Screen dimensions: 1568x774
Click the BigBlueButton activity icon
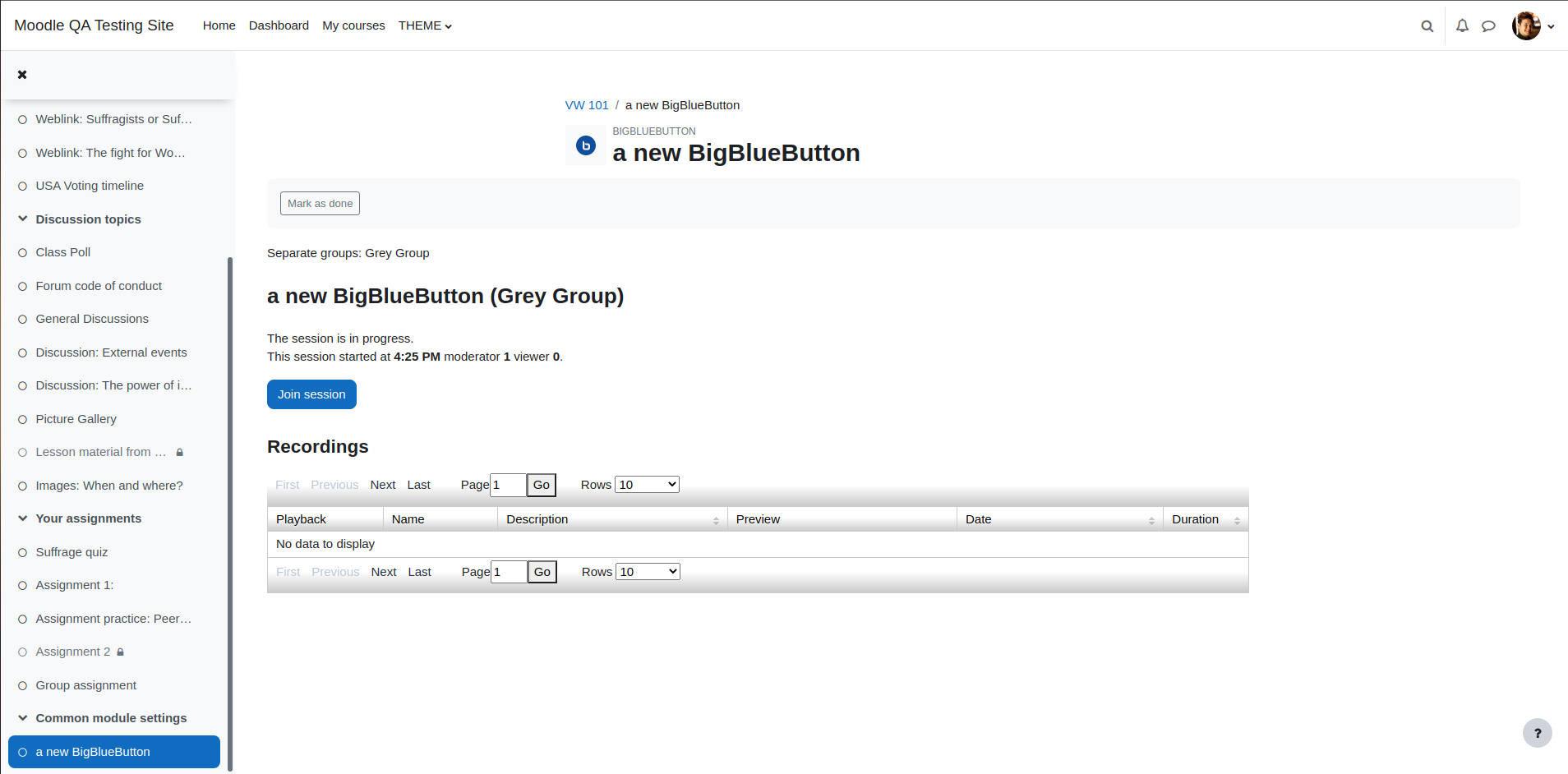point(586,145)
